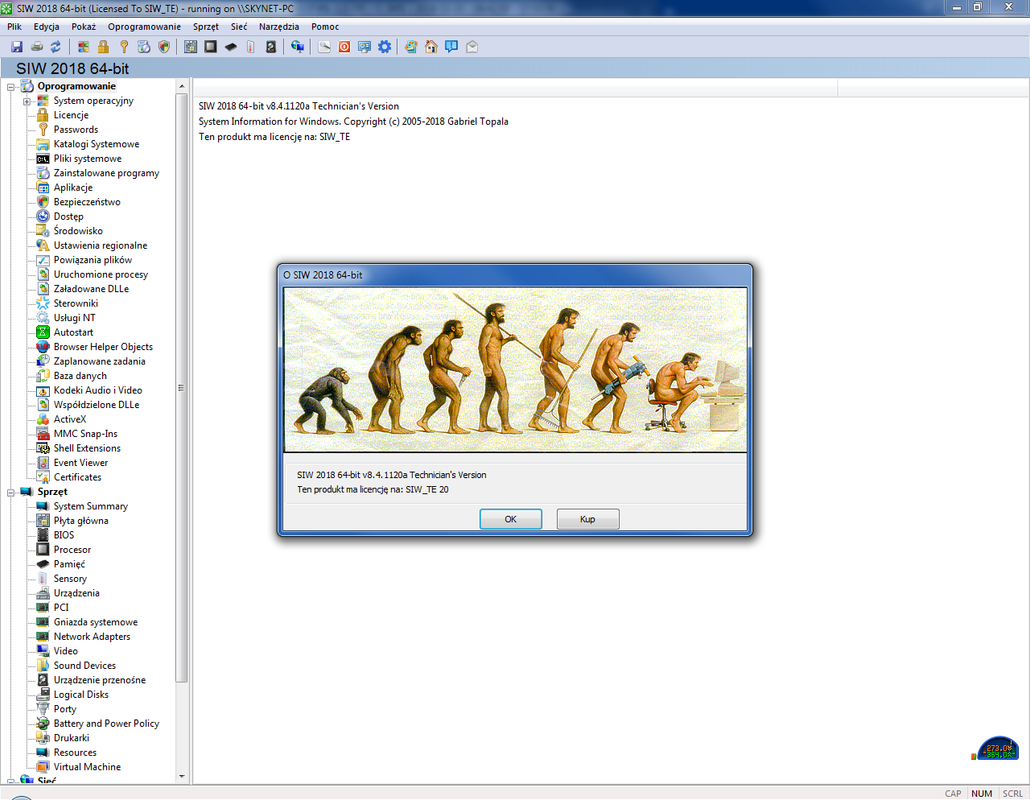
Task: Select Autostart tree item
Action: click(x=73, y=332)
